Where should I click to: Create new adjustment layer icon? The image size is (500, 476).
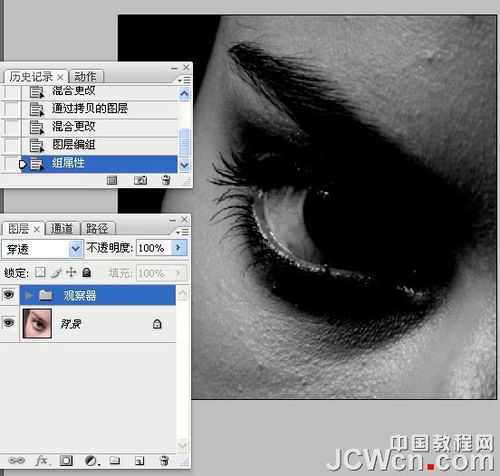pyautogui.click(x=91, y=461)
